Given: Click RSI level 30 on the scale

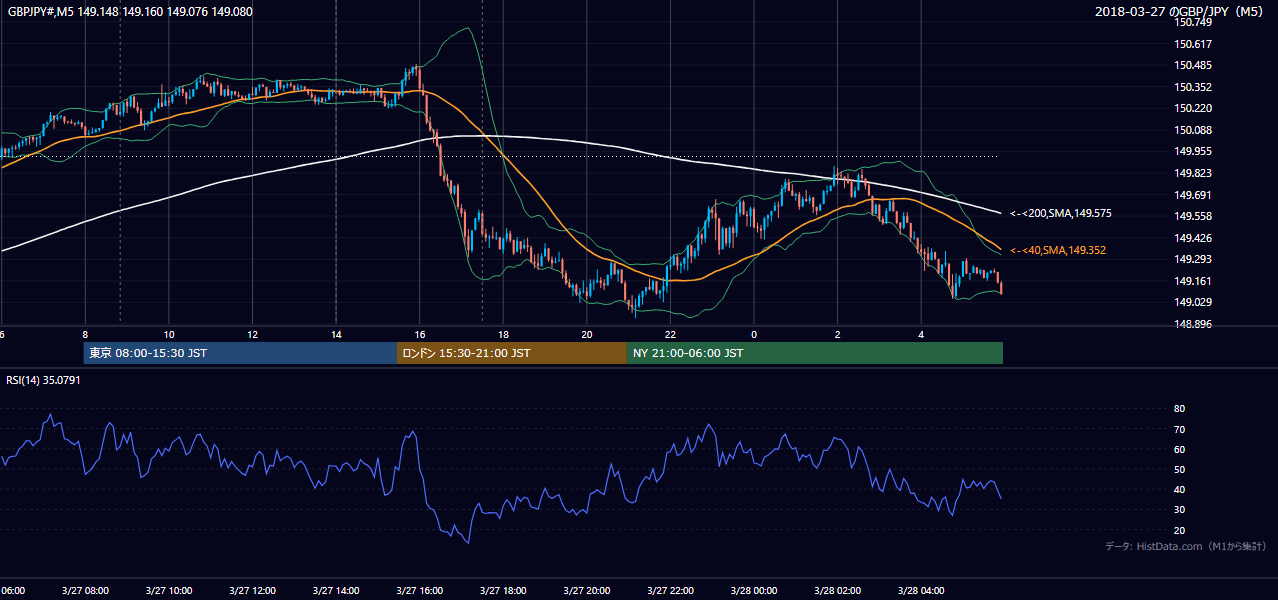Looking at the screenshot, I should (x=1179, y=510).
